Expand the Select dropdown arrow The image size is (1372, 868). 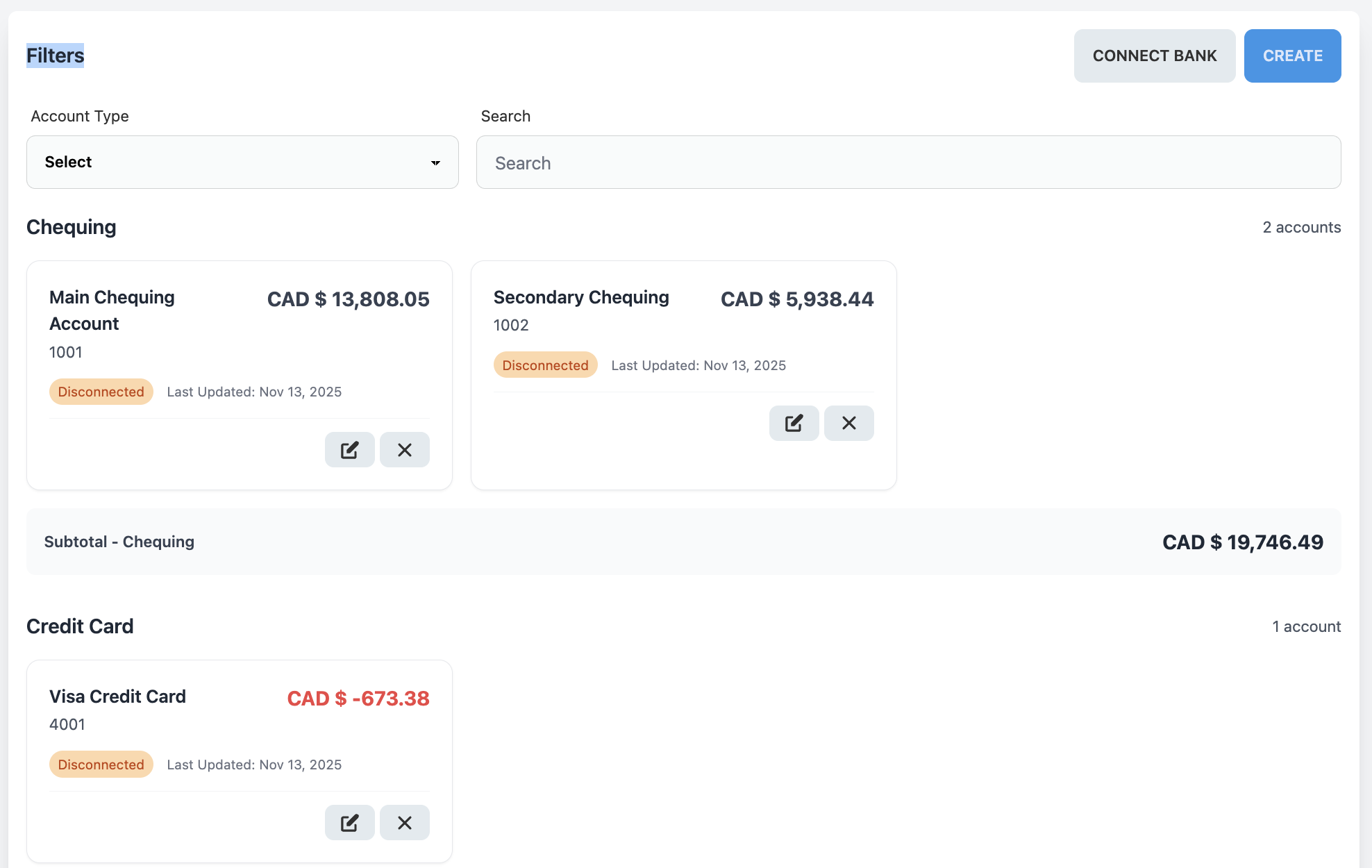435,163
